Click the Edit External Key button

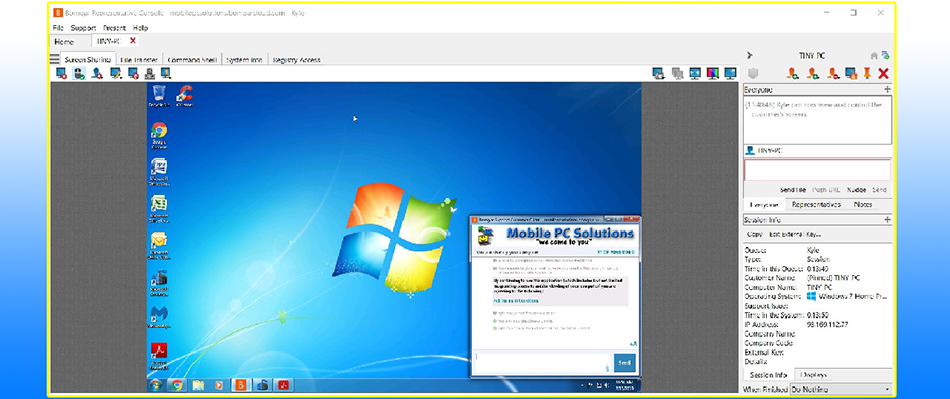pos(795,234)
